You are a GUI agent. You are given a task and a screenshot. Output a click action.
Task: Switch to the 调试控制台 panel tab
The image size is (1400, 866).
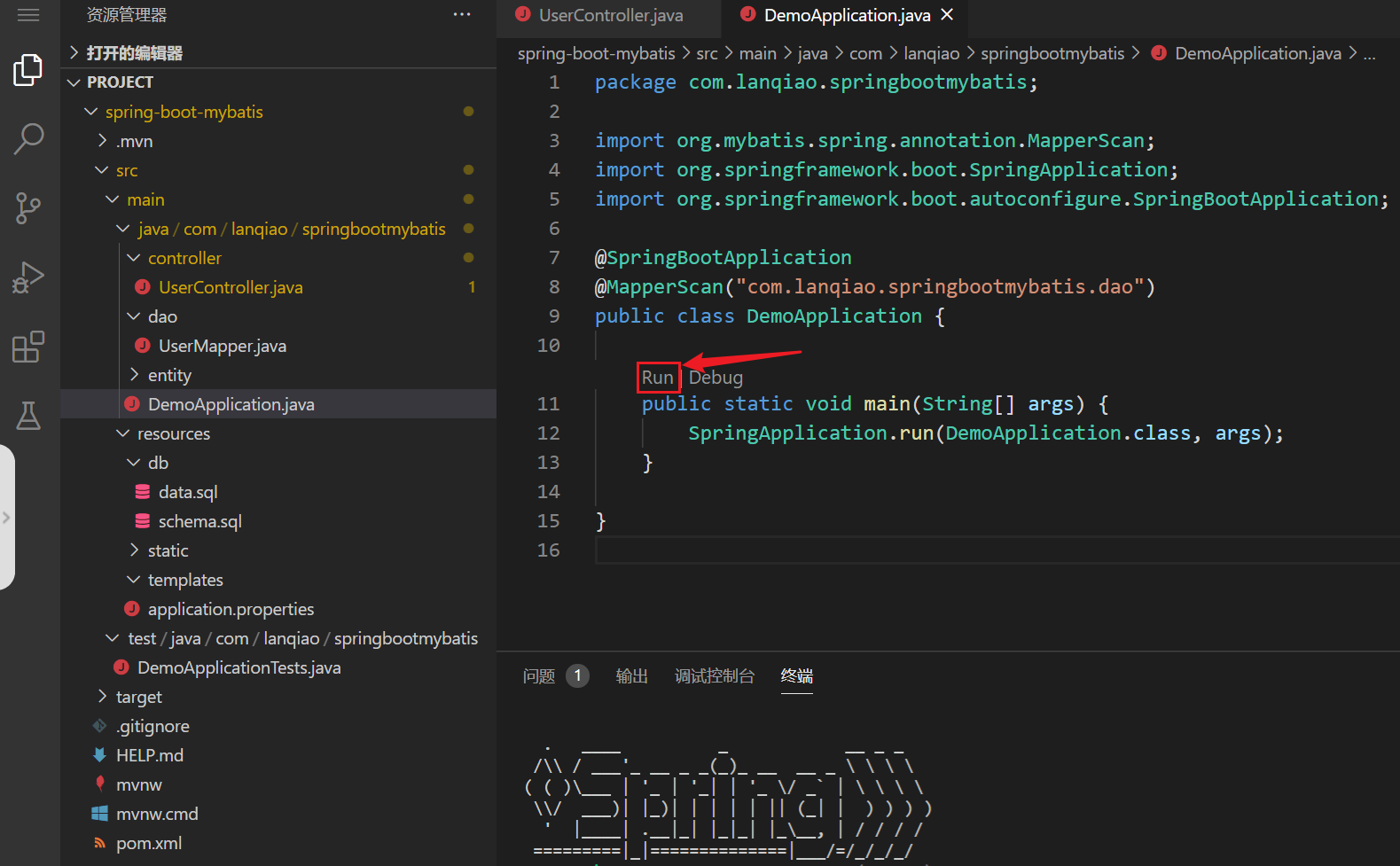pyautogui.click(x=715, y=676)
